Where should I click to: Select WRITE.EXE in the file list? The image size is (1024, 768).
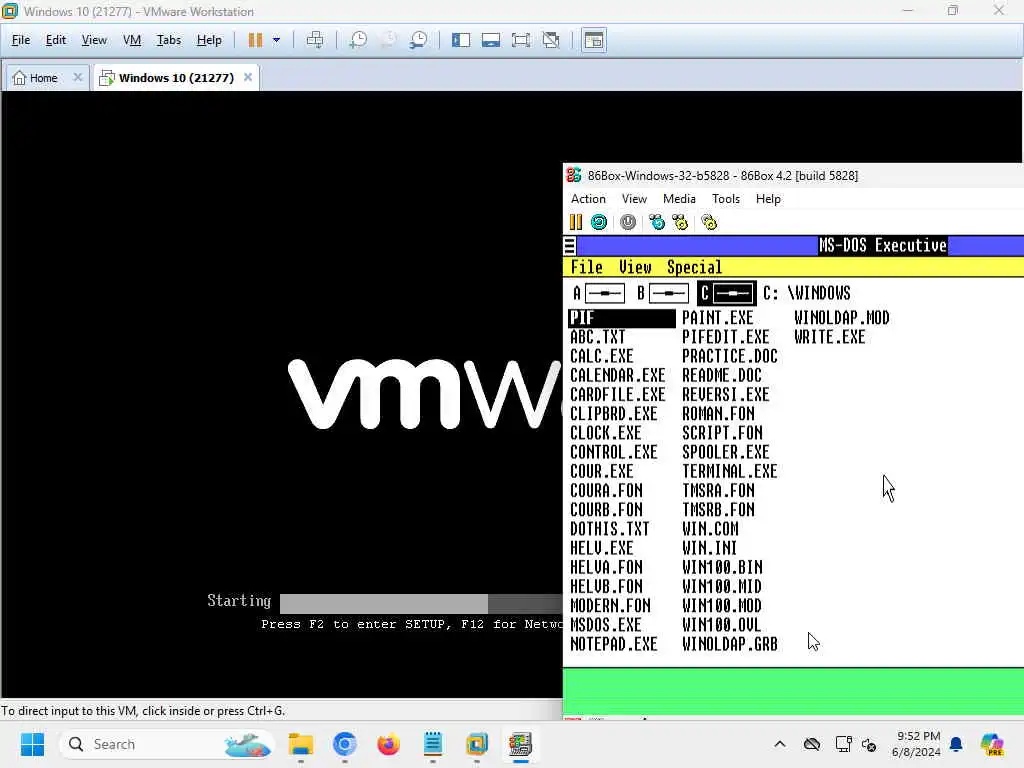click(x=829, y=337)
